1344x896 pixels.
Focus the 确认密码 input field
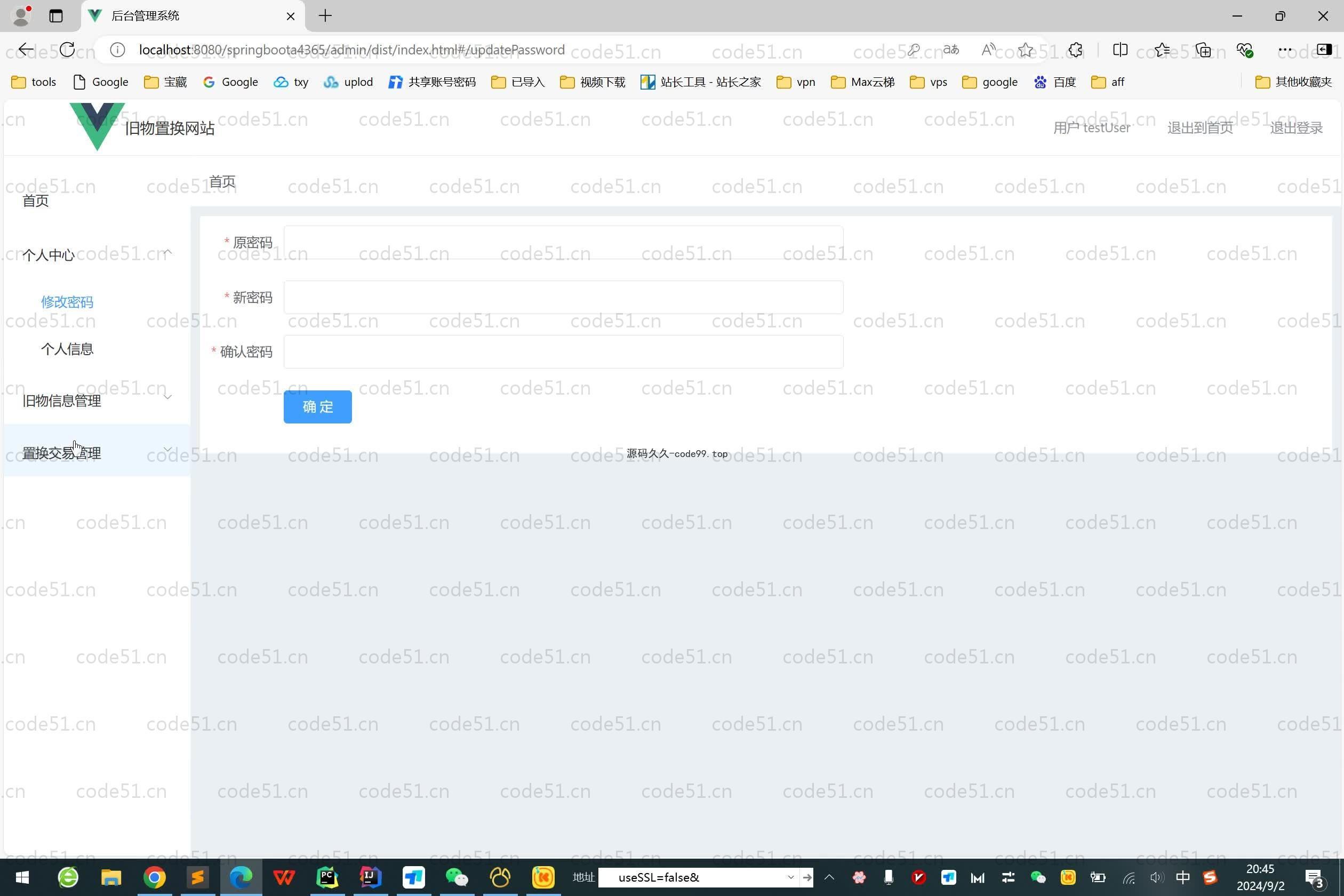point(563,351)
